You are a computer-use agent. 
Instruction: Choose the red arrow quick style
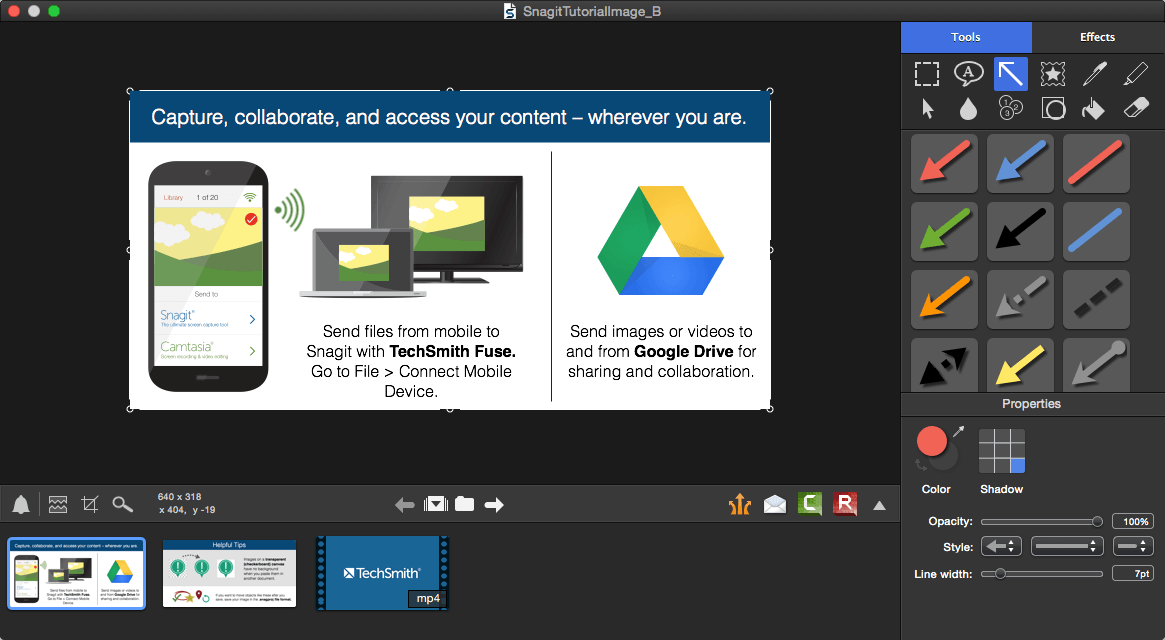tap(944, 164)
